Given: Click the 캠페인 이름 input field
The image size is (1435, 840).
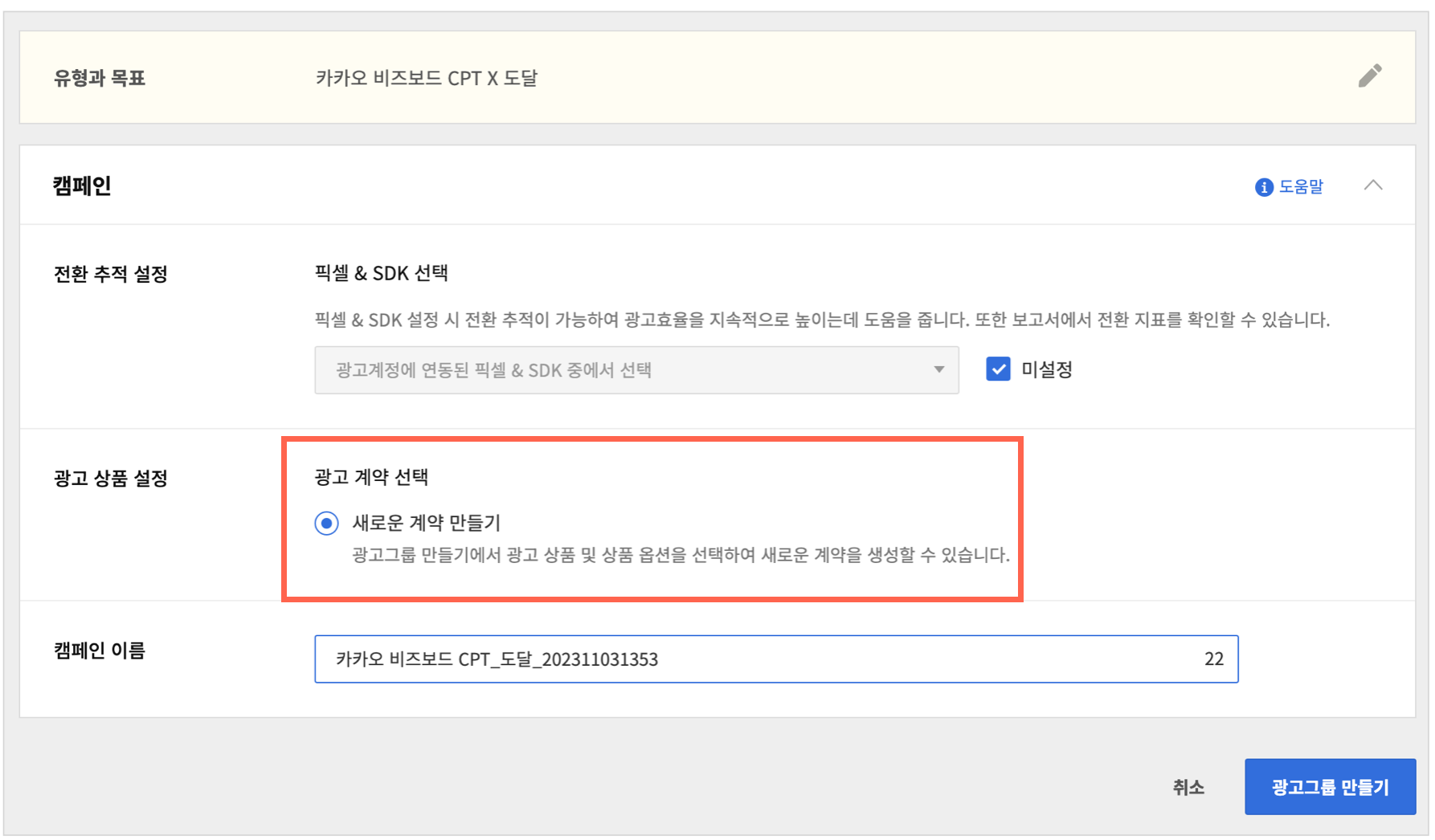Looking at the screenshot, I should click(x=776, y=659).
